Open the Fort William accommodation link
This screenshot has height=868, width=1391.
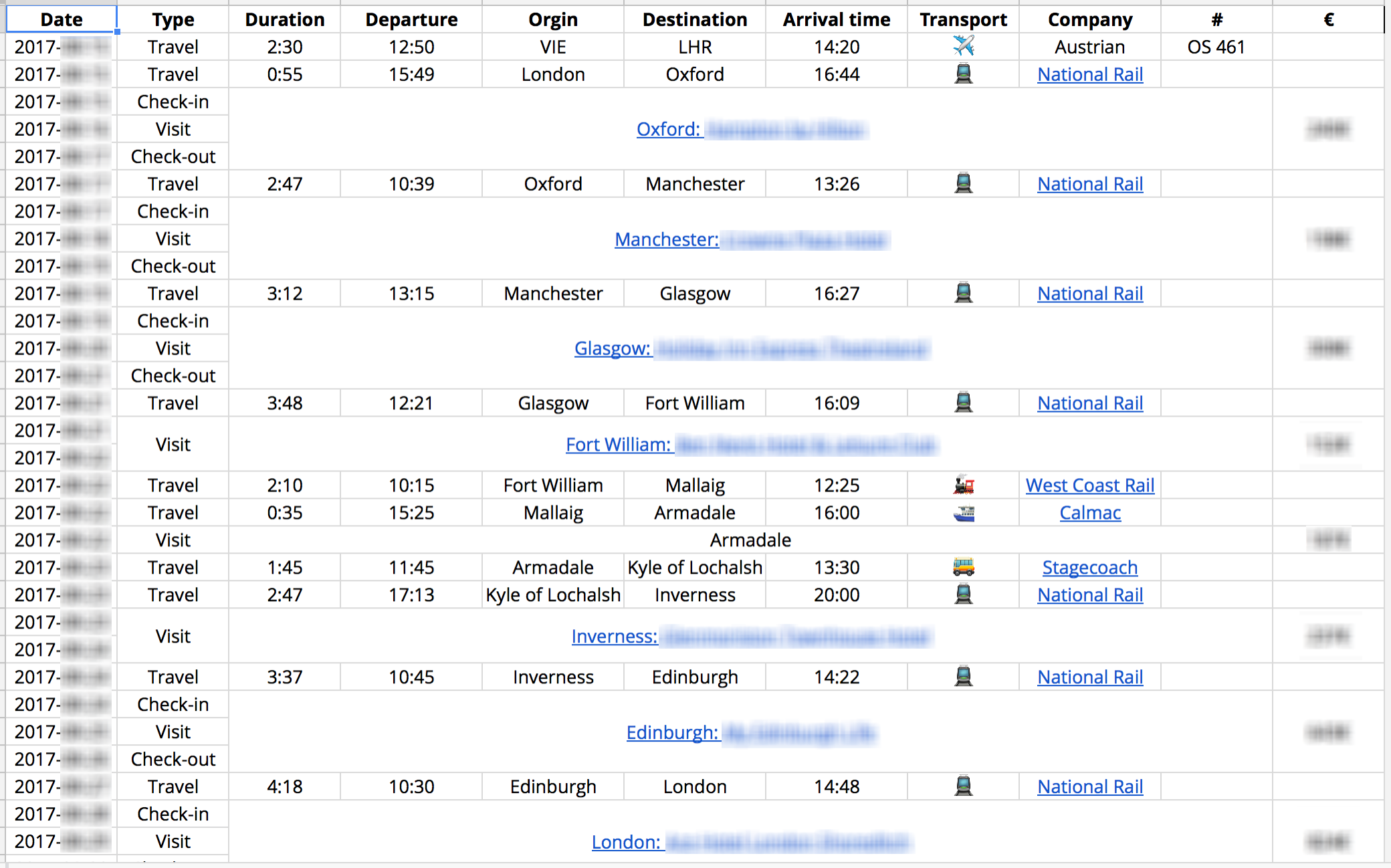tap(751, 445)
